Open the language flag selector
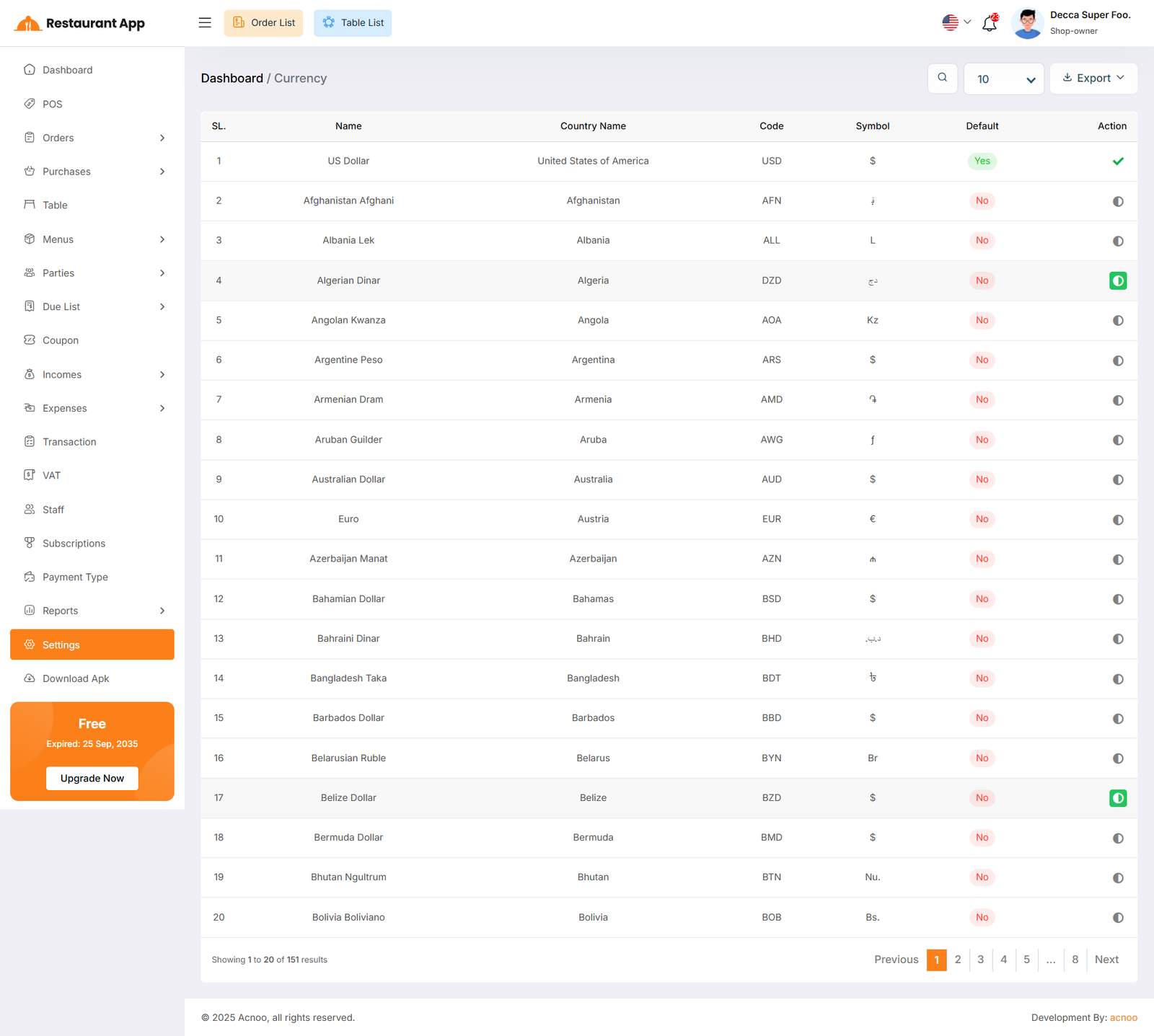 pyautogui.click(x=956, y=23)
